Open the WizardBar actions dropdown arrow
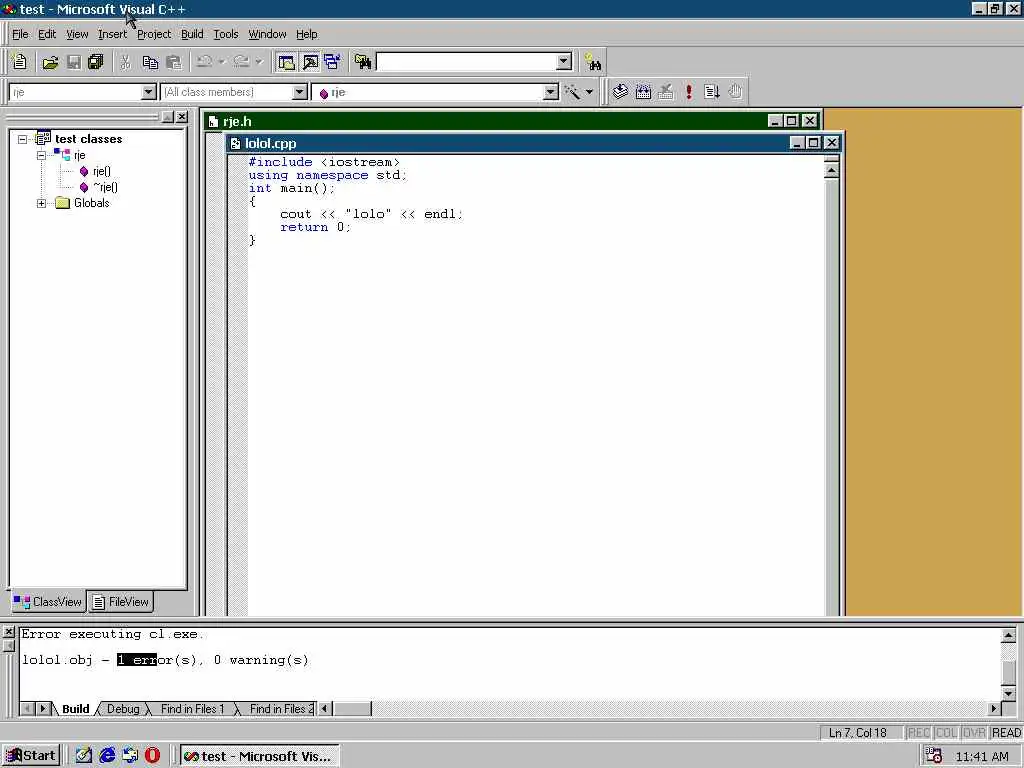The height and width of the screenshot is (768, 1024). click(x=589, y=92)
